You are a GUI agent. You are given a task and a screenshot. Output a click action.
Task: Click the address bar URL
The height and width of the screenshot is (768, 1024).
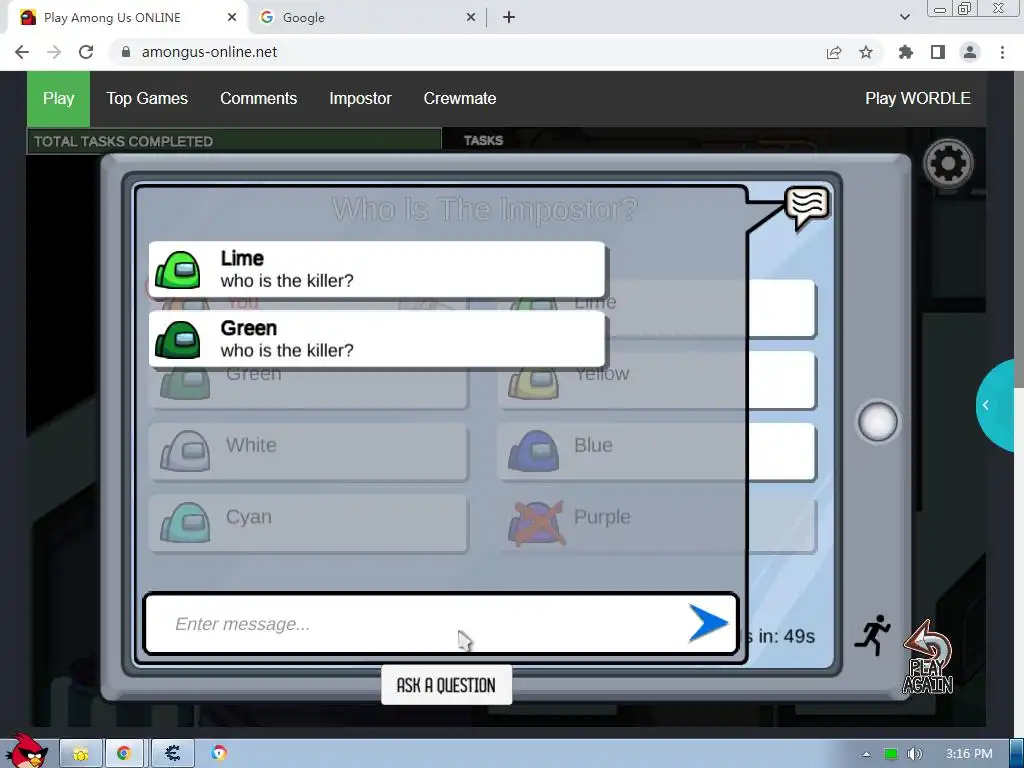[x=209, y=52]
